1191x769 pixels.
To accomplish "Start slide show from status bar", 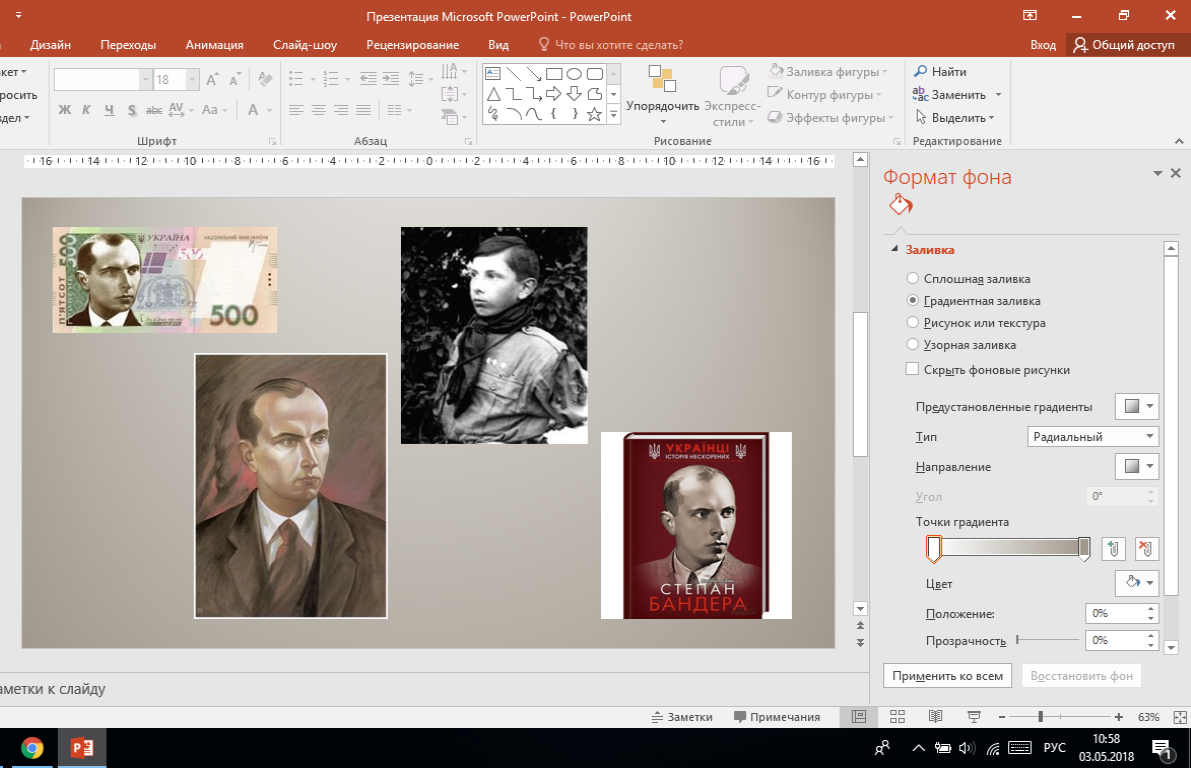I will pyautogui.click(x=974, y=717).
